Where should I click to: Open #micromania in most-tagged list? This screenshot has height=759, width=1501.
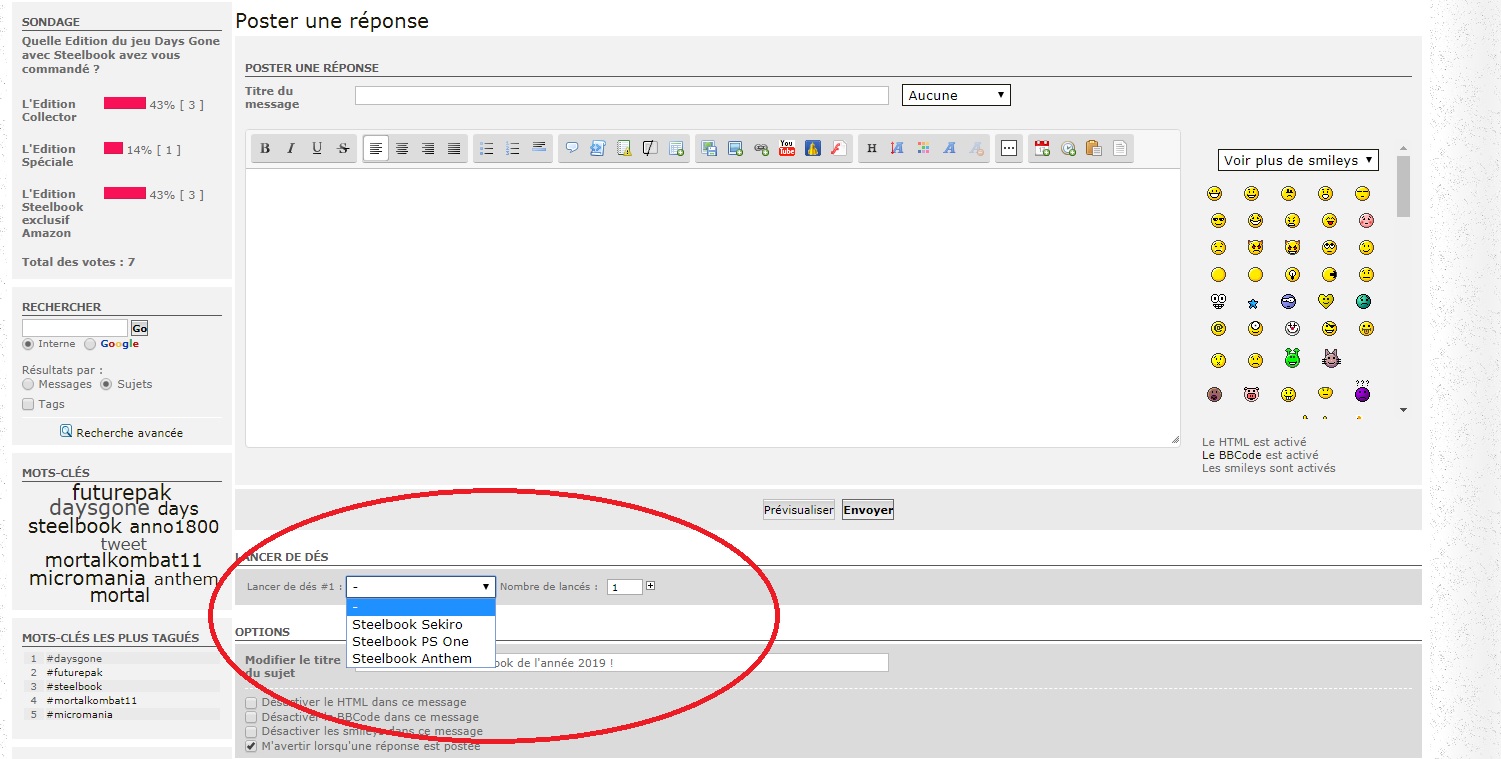79,715
